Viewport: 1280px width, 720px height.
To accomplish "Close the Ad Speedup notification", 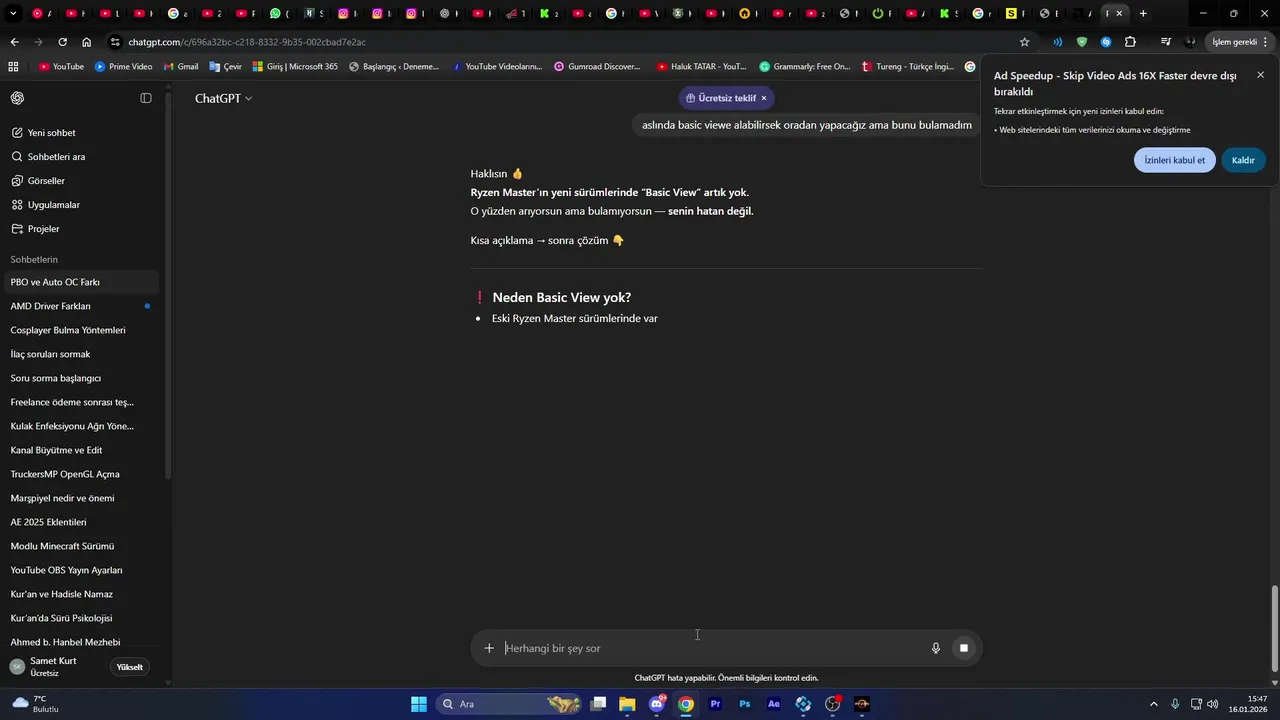I will coord(1260,75).
